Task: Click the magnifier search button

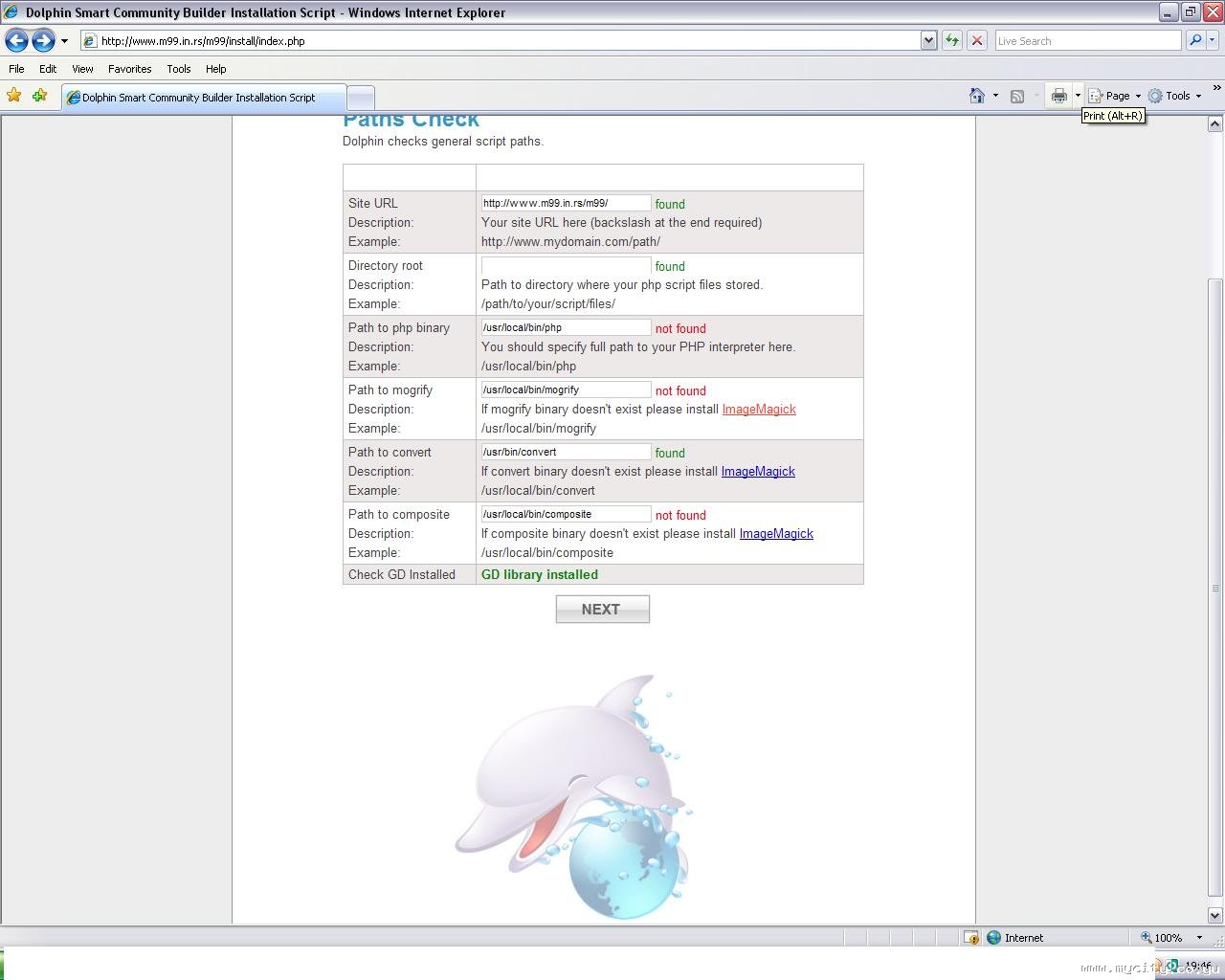Action: (x=1194, y=41)
